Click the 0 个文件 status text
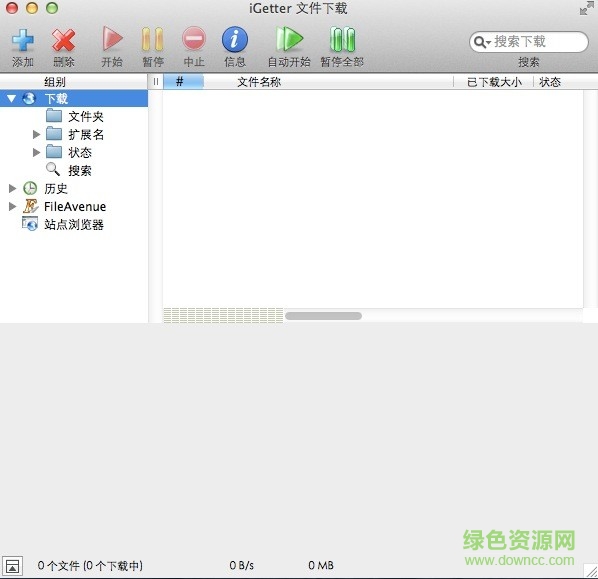This screenshot has height=579, width=598. [90, 565]
